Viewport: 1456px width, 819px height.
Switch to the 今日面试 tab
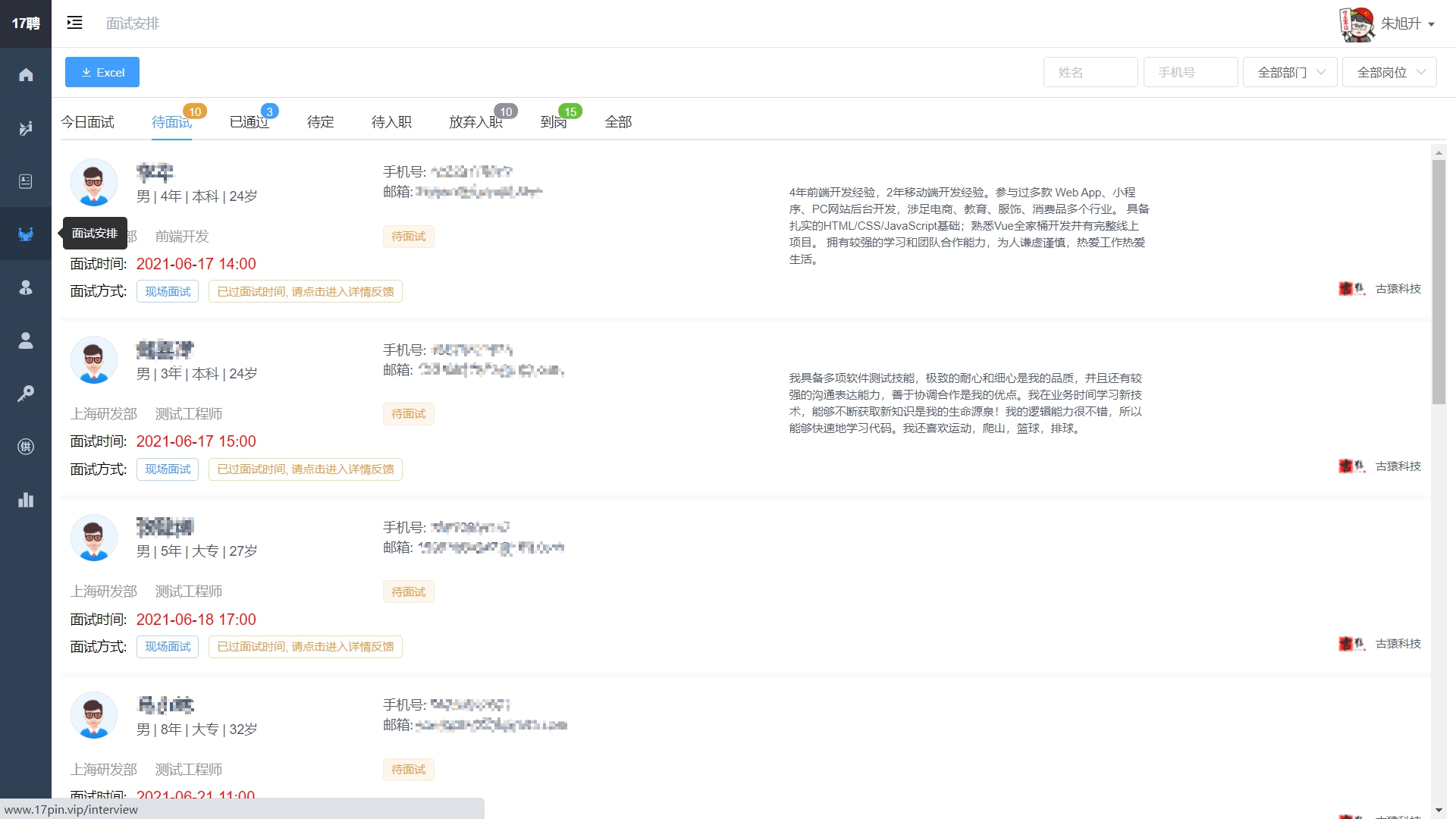[87, 122]
